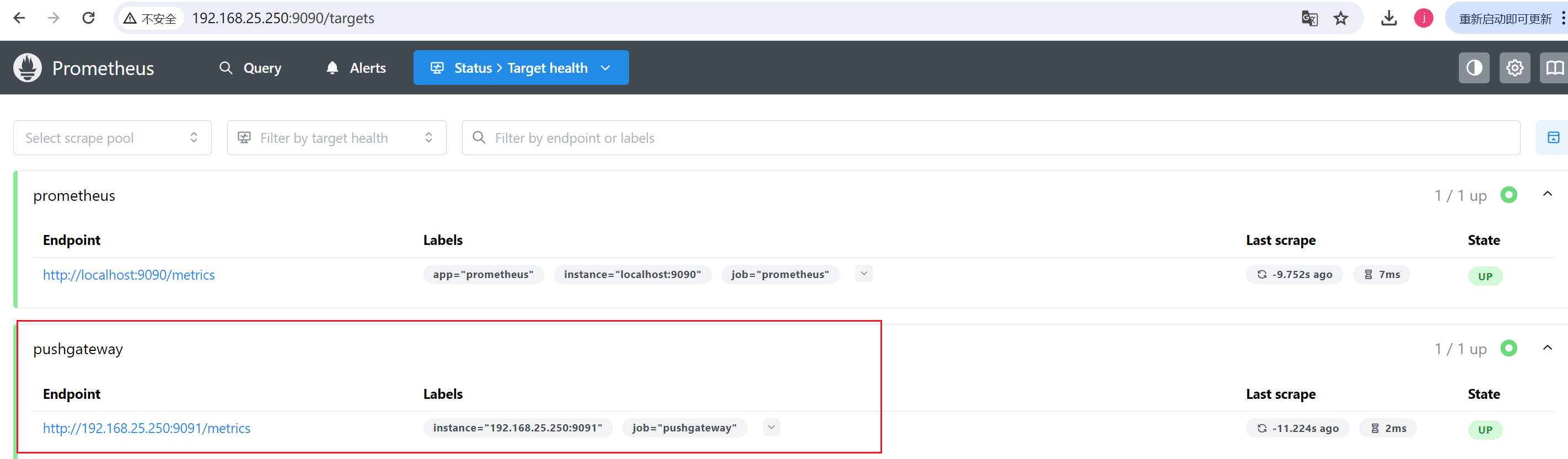Click the Prometheus flame logo
This screenshot has height=459, width=1568.
[x=28, y=67]
